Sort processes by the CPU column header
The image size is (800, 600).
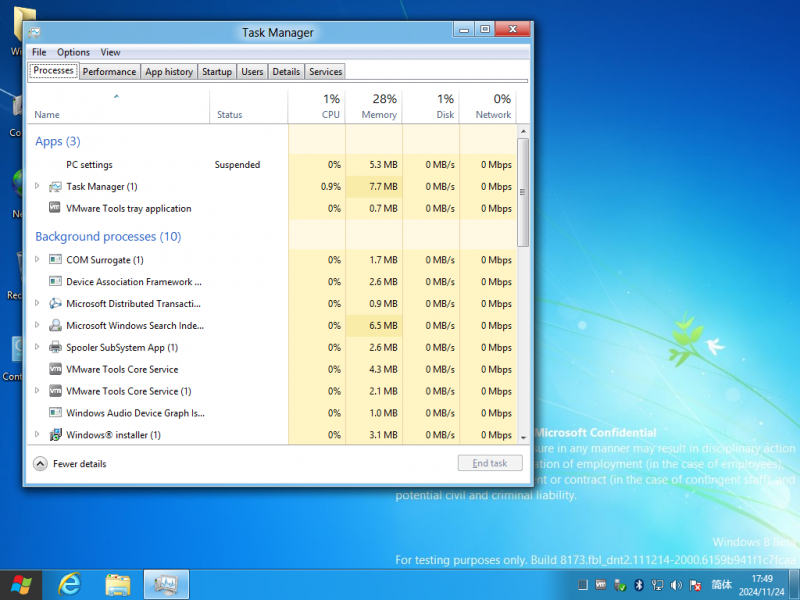point(317,107)
